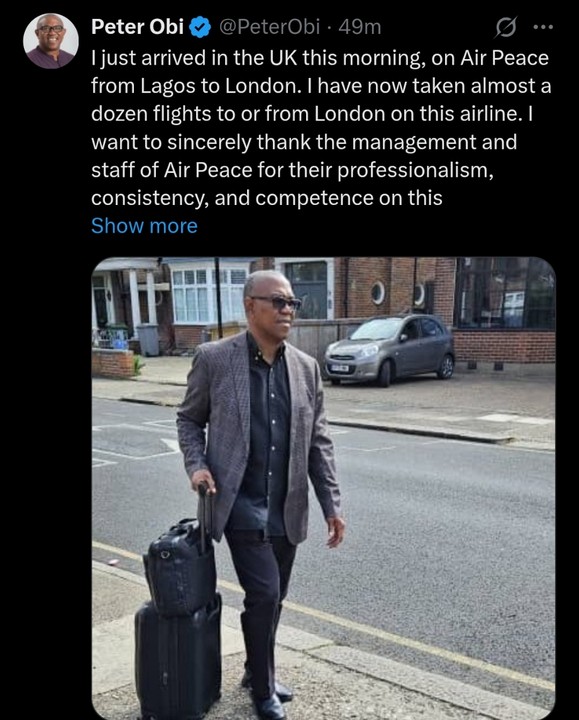
Task: Open the 49m timestamp link
Action: click(360, 27)
